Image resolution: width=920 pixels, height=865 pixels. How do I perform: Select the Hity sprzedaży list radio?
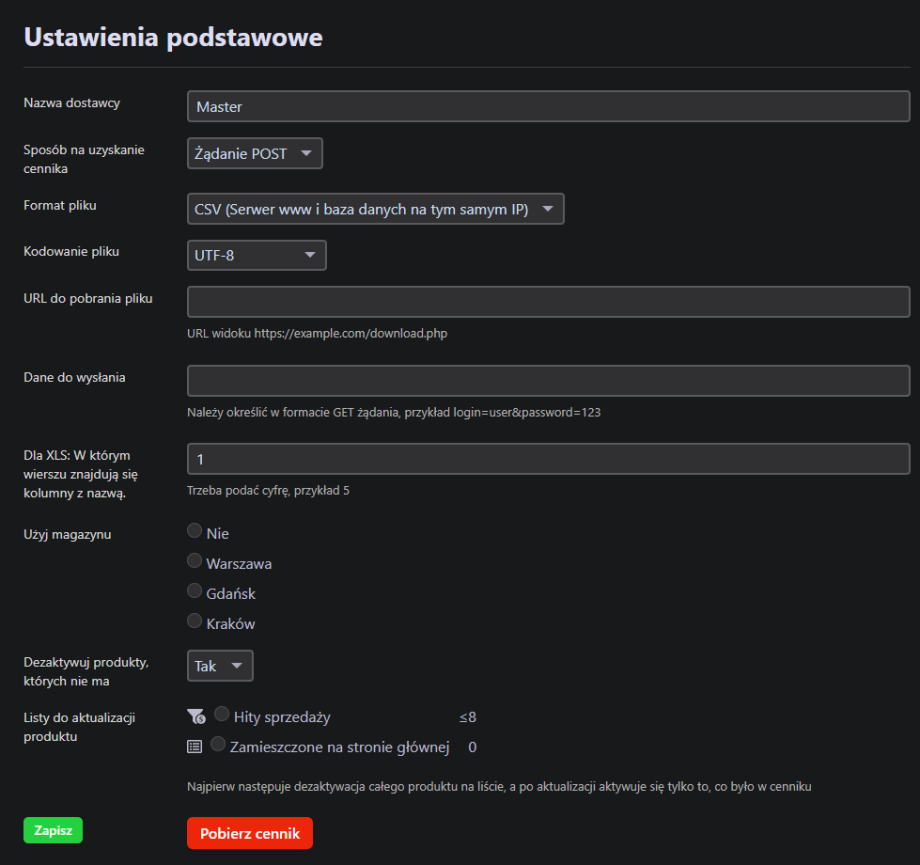222,715
